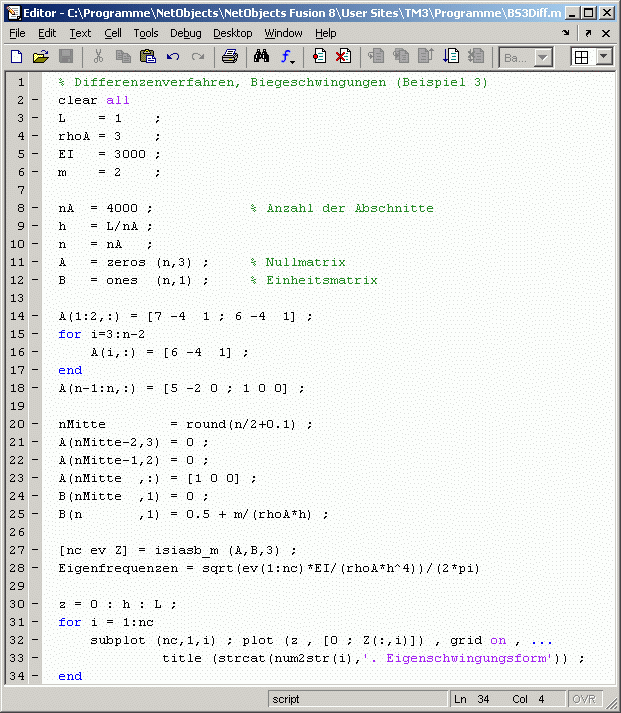621x713 pixels.
Task: Clear all breakpoints with the red X icon
Action: point(343,57)
